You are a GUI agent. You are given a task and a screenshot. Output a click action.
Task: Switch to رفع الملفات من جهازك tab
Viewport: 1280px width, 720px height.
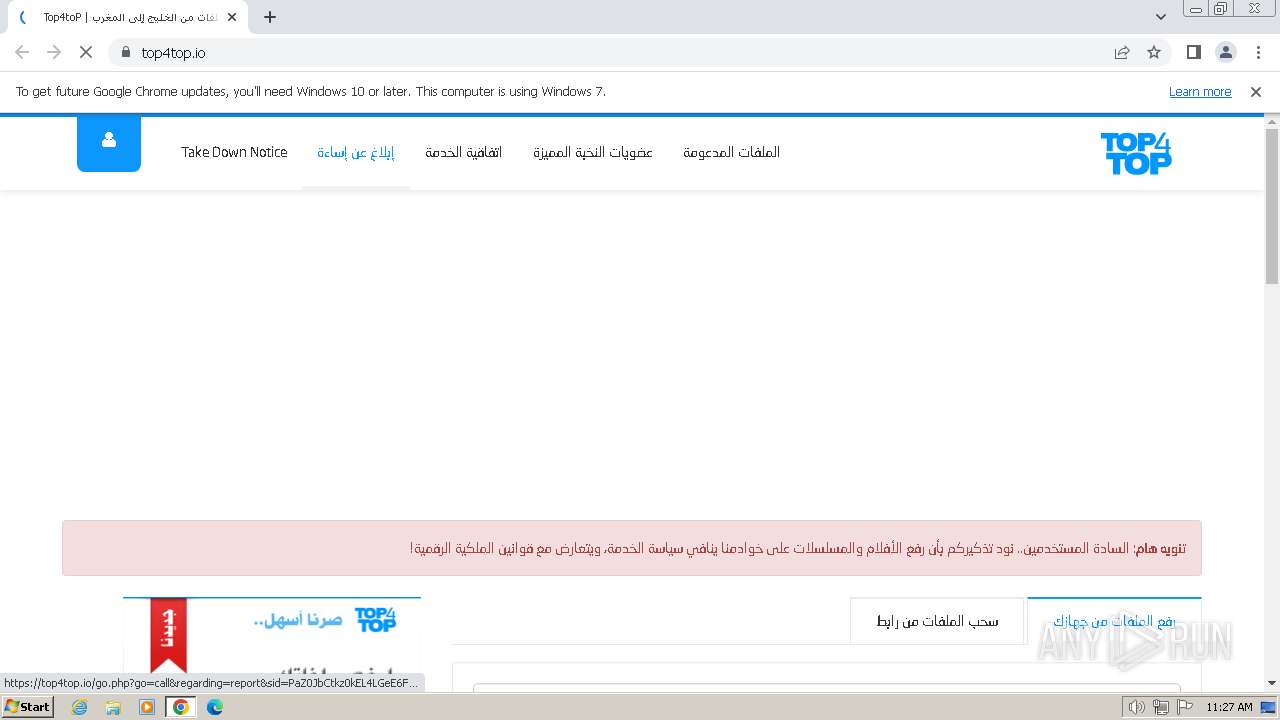click(x=1114, y=621)
